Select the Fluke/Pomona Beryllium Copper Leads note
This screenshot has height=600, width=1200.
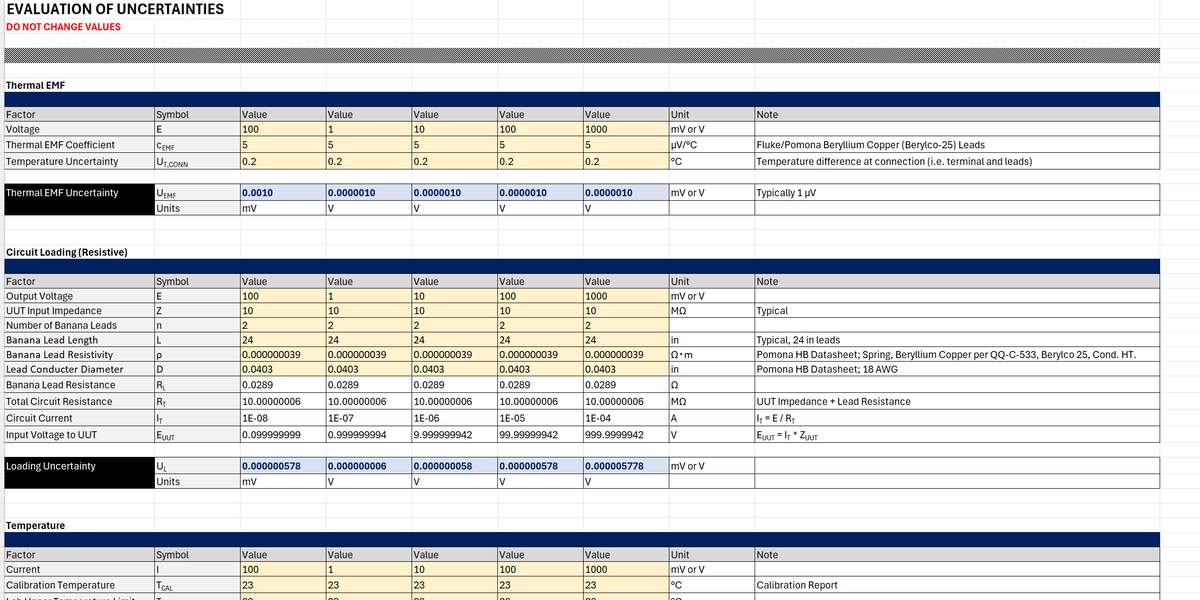[x=870, y=145]
